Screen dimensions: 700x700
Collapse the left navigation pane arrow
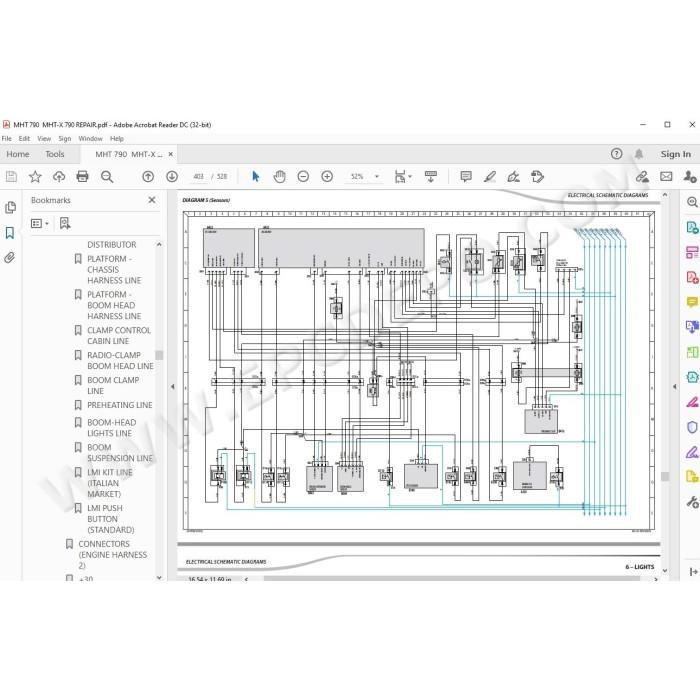click(172, 387)
